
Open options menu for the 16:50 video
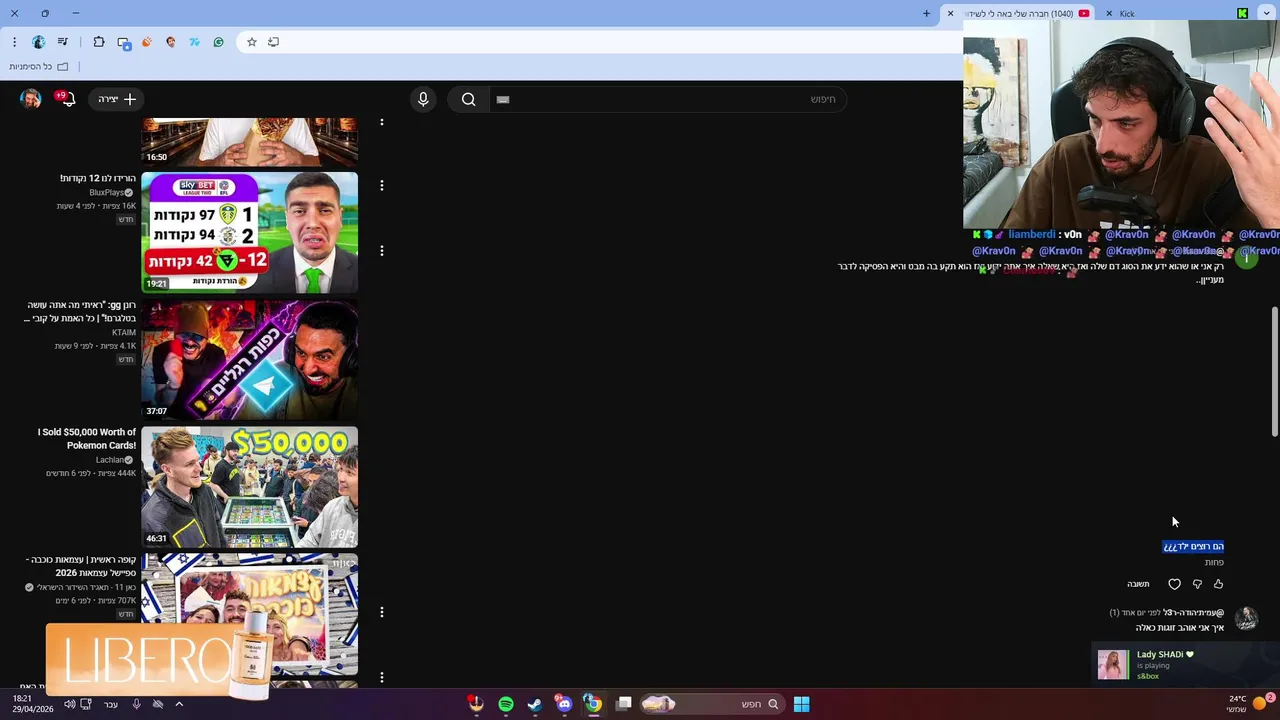pyautogui.click(x=381, y=122)
